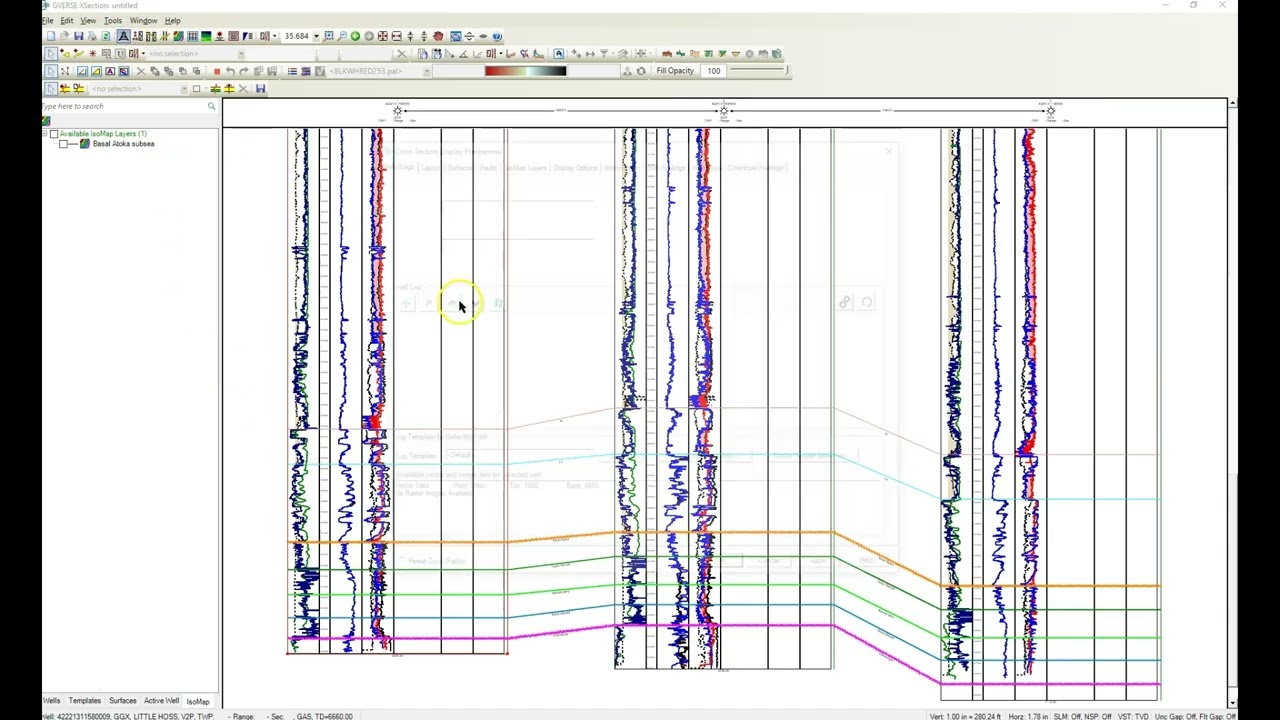The image size is (1280, 720).
Task: Select the Basal Atoka subsea layer
Action: coord(123,144)
